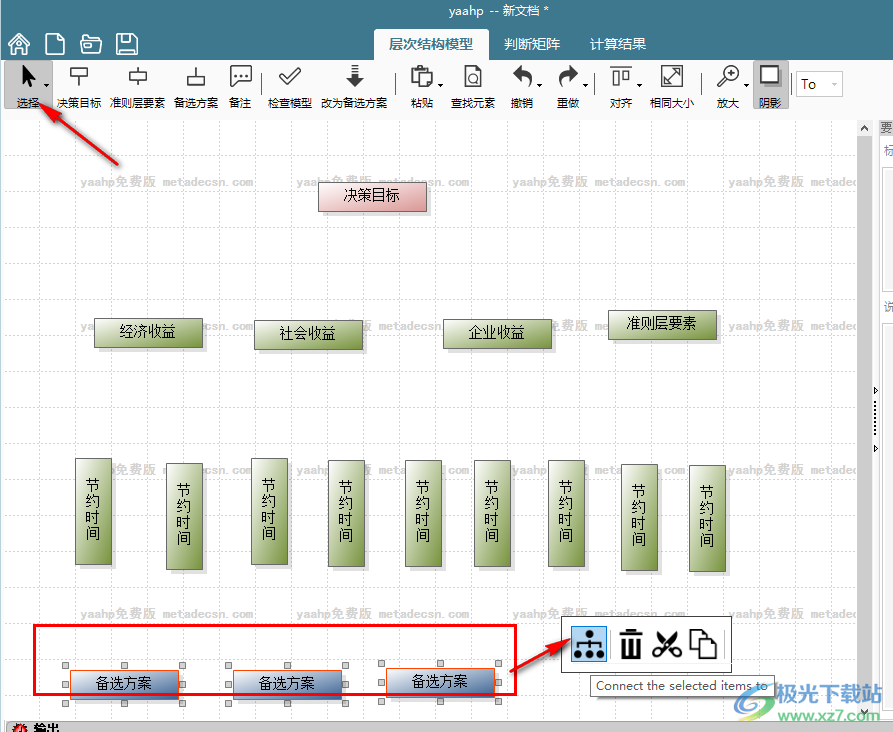Delete selection using the trash icon
The height and width of the screenshot is (732, 893).
tap(631, 644)
